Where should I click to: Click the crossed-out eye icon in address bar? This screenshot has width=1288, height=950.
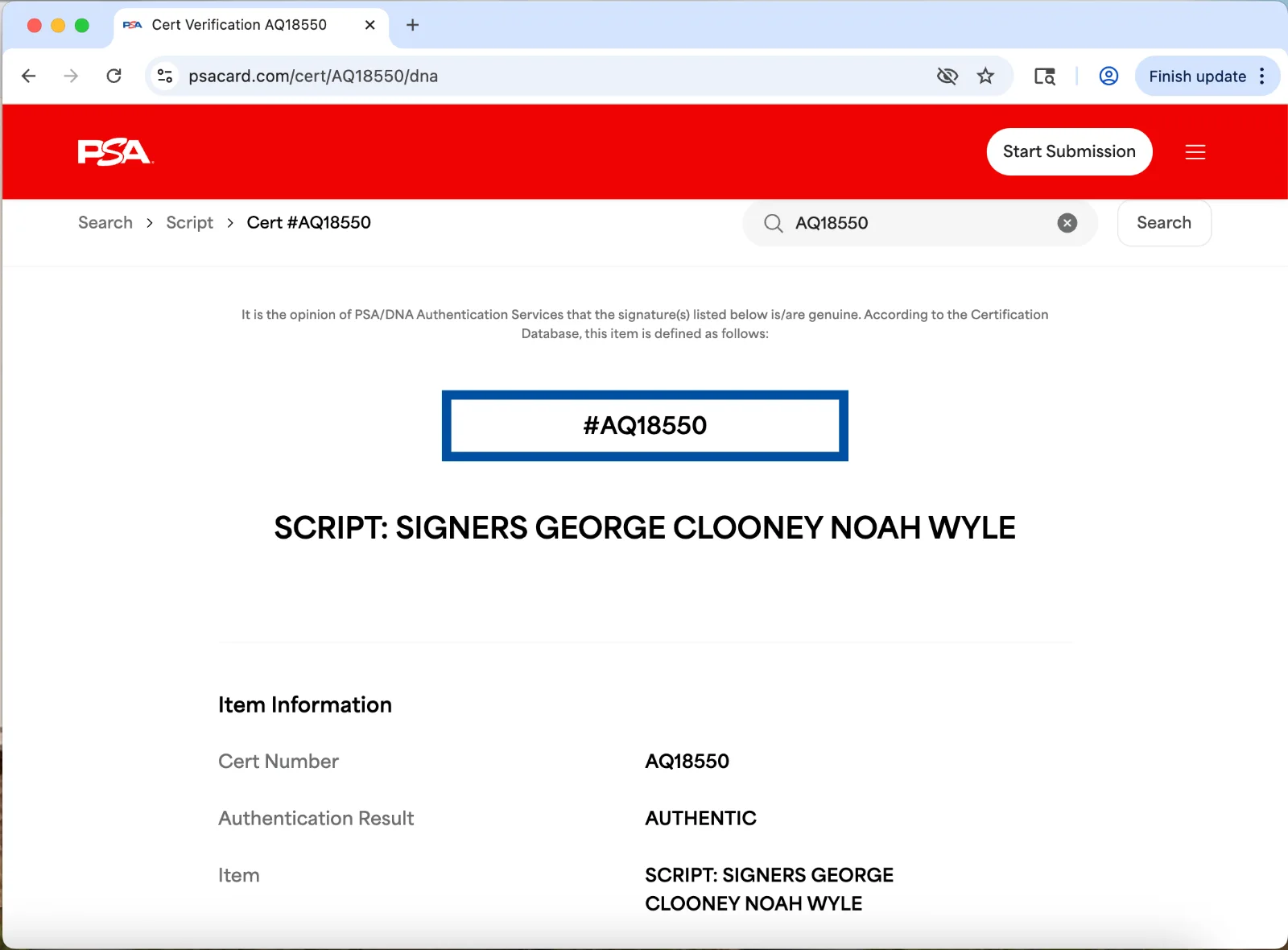pos(947,76)
